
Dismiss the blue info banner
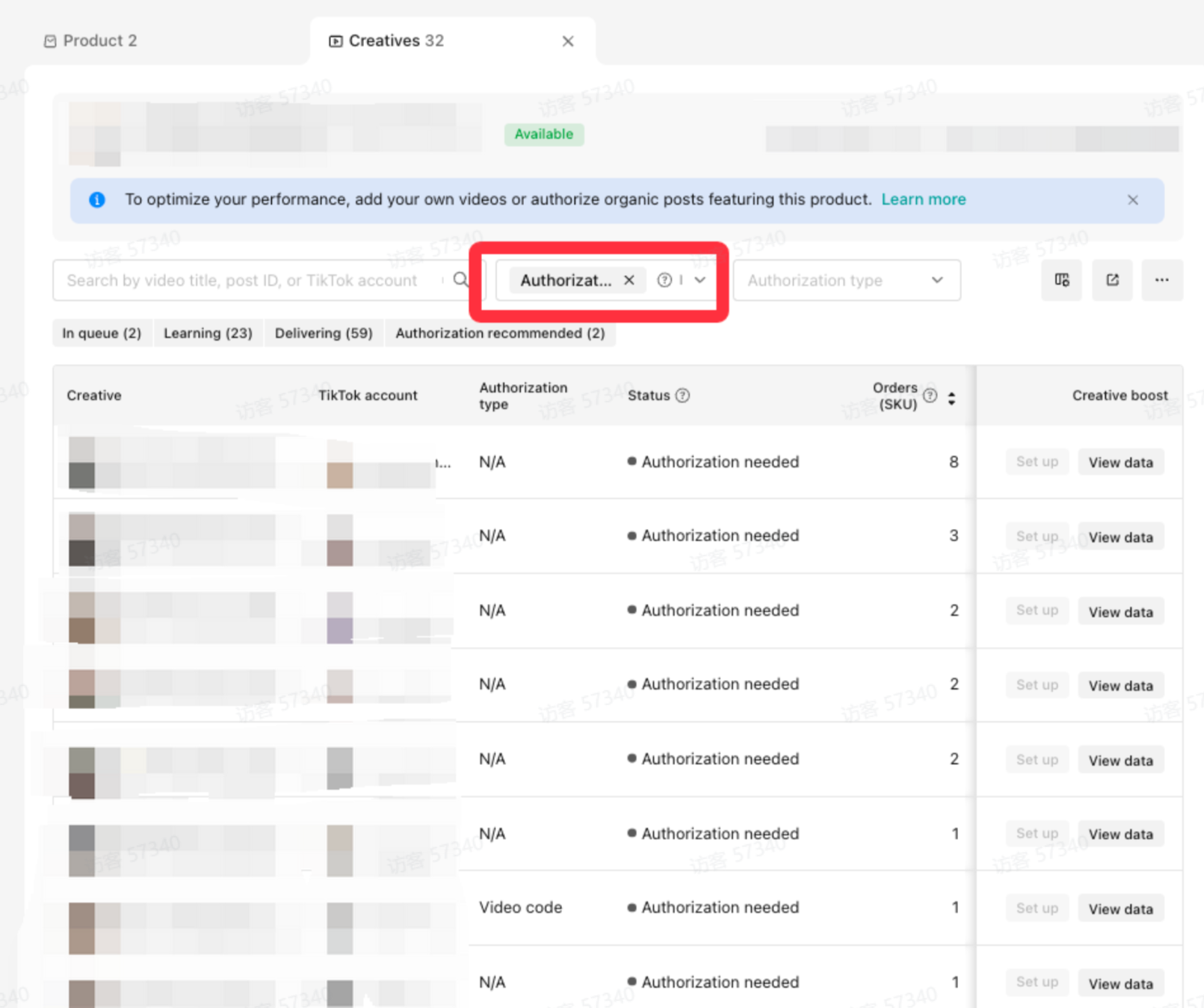[x=1132, y=200]
